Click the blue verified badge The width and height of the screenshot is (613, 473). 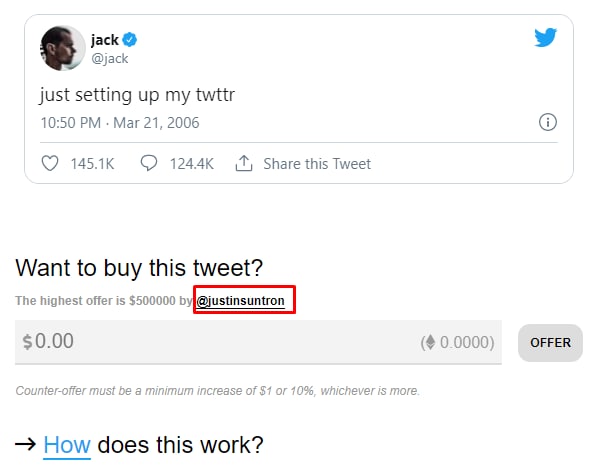[130, 40]
